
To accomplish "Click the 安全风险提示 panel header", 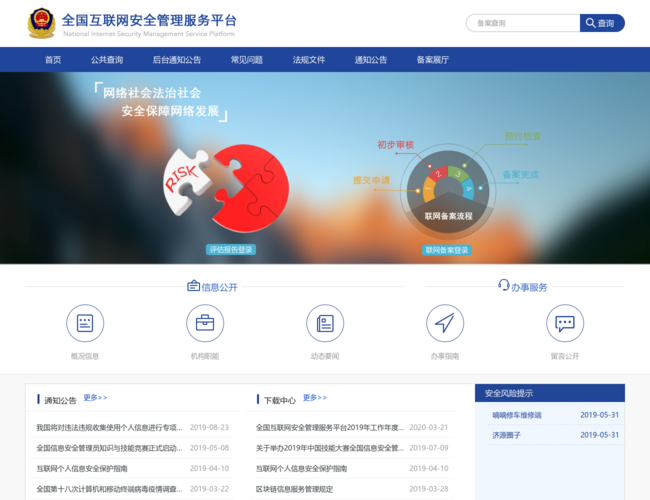I will (550, 393).
